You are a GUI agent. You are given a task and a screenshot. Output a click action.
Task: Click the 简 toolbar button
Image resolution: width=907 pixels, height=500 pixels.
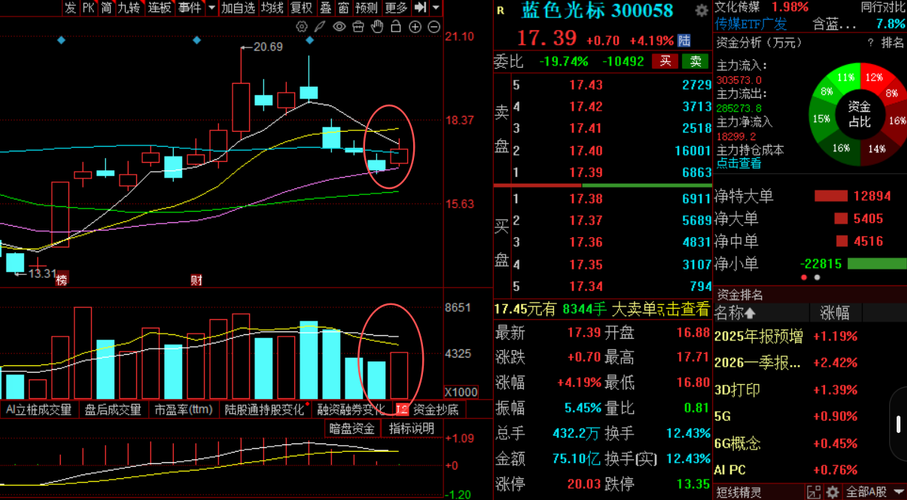point(106,8)
